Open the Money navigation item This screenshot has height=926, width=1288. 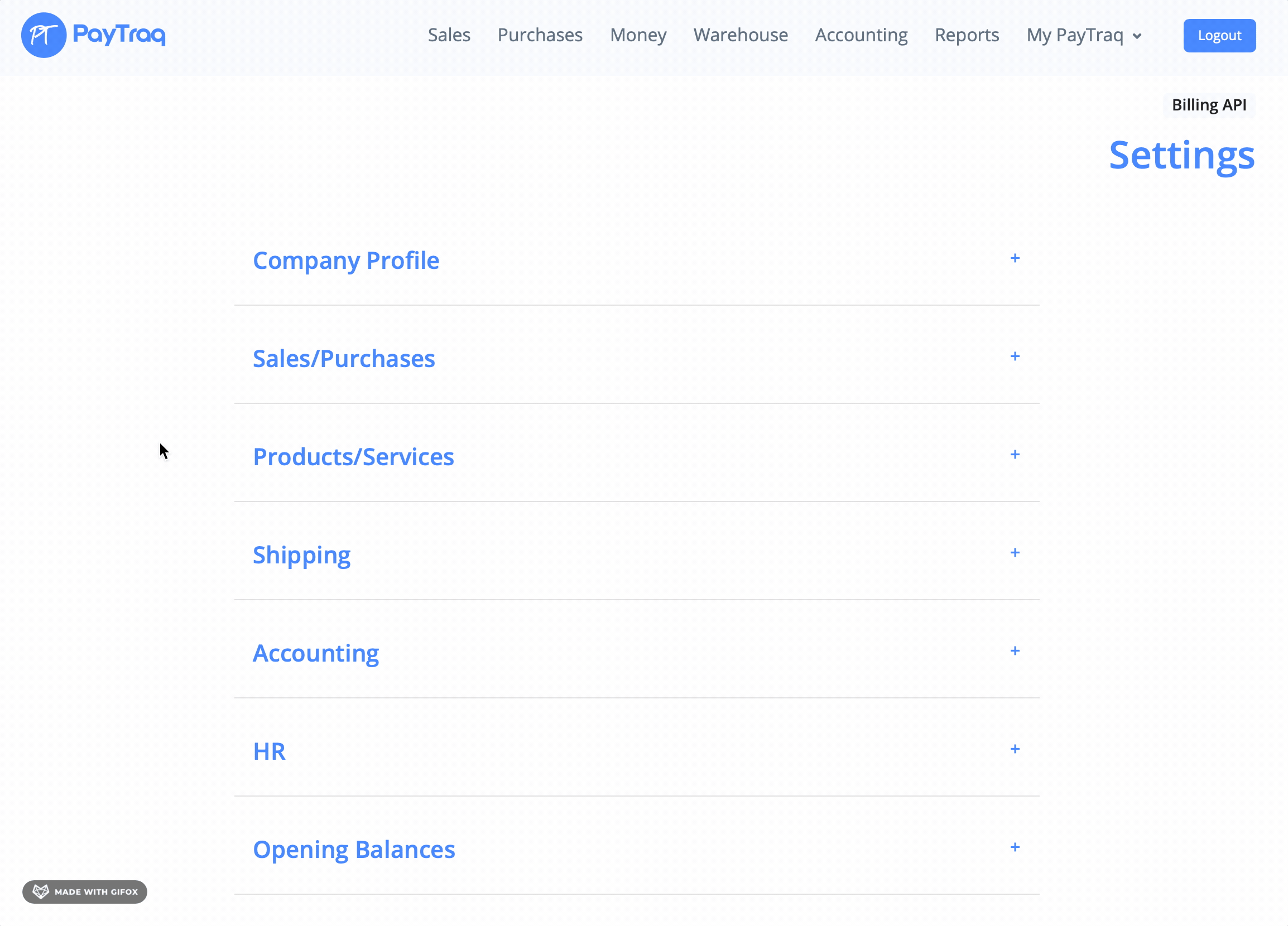(638, 35)
